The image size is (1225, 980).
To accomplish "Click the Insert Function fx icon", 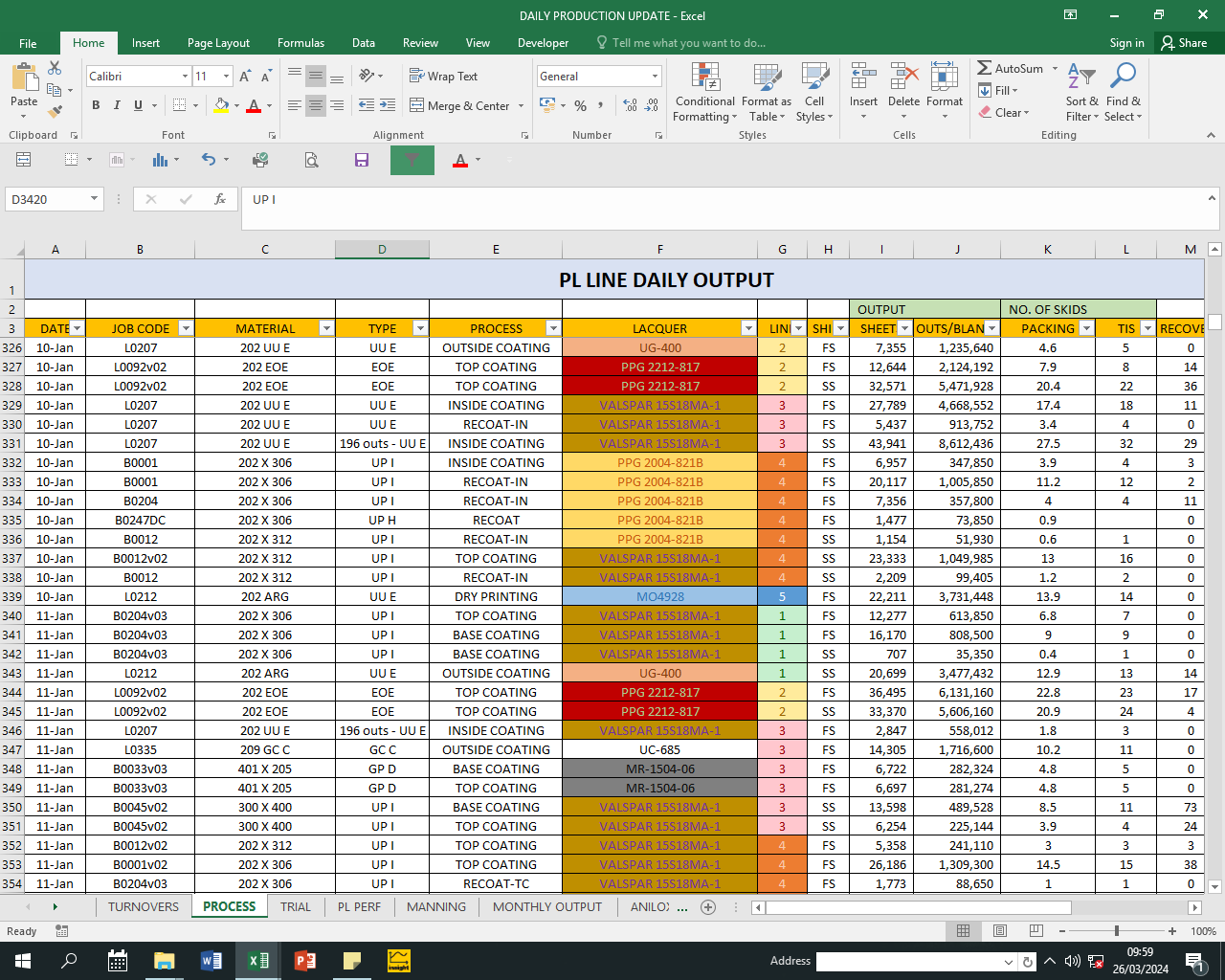I will (220, 199).
